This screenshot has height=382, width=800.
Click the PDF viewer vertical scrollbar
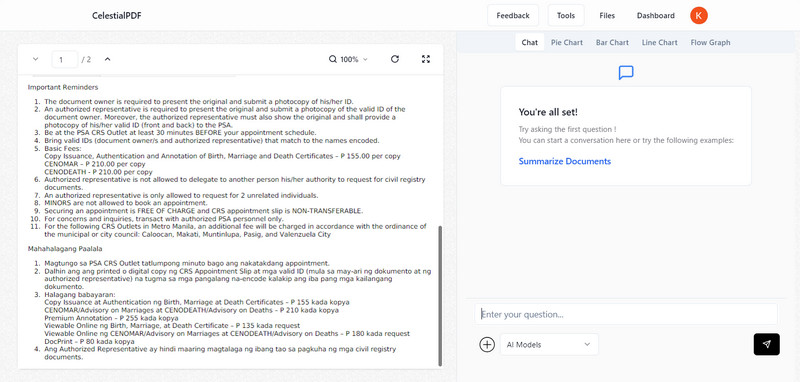440,296
